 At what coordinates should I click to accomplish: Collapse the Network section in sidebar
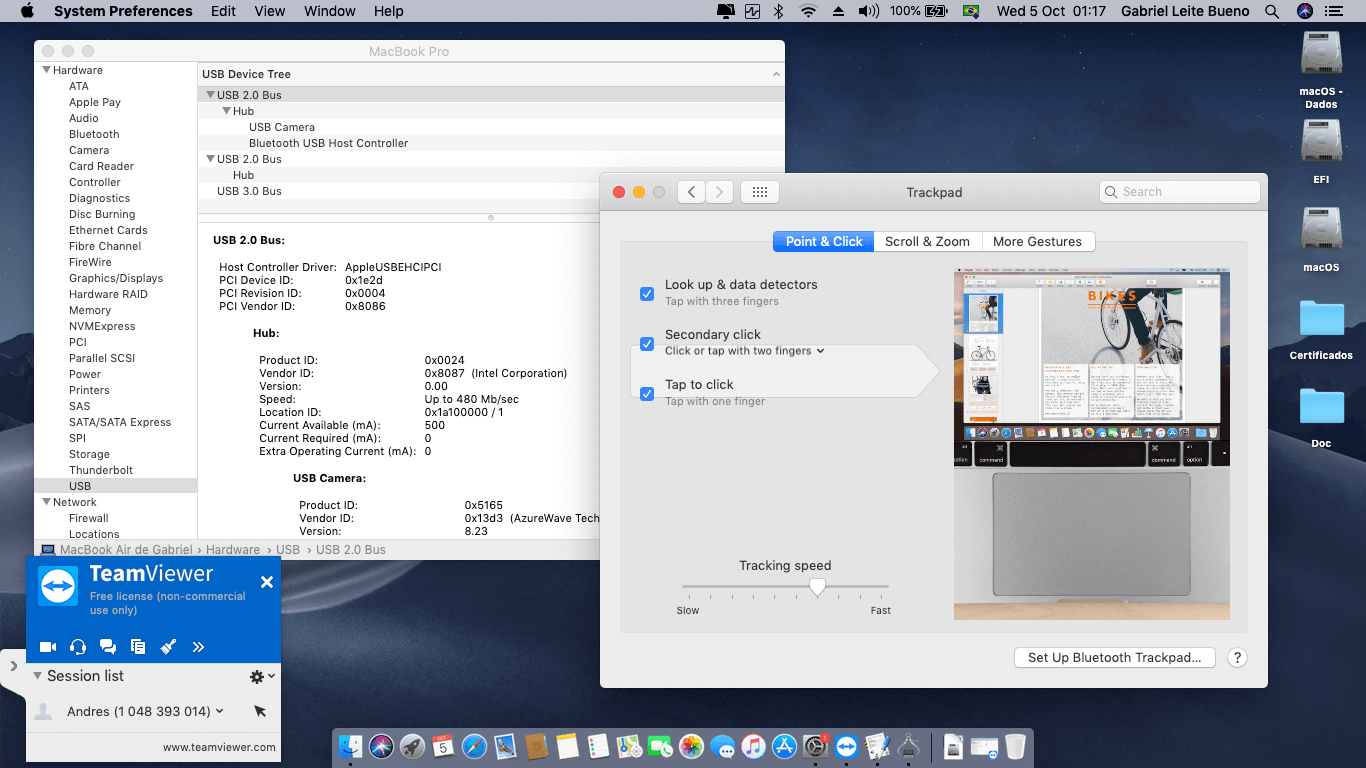pos(46,502)
